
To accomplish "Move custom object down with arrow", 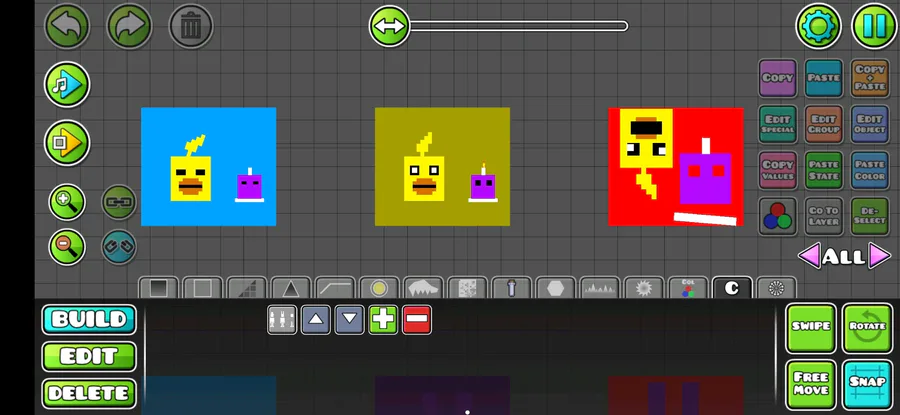I will [x=350, y=320].
